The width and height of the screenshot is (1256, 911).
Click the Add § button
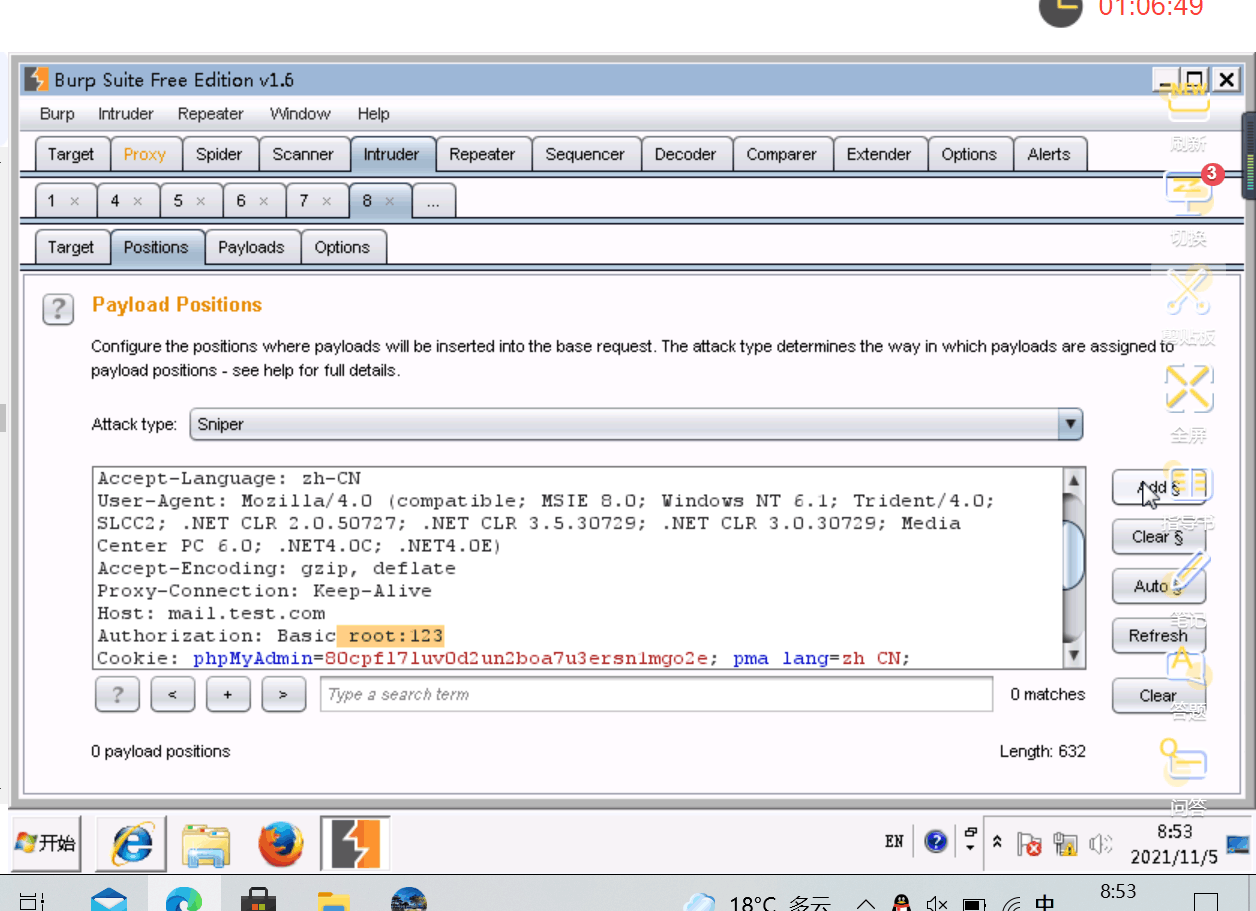coord(1159,488)
